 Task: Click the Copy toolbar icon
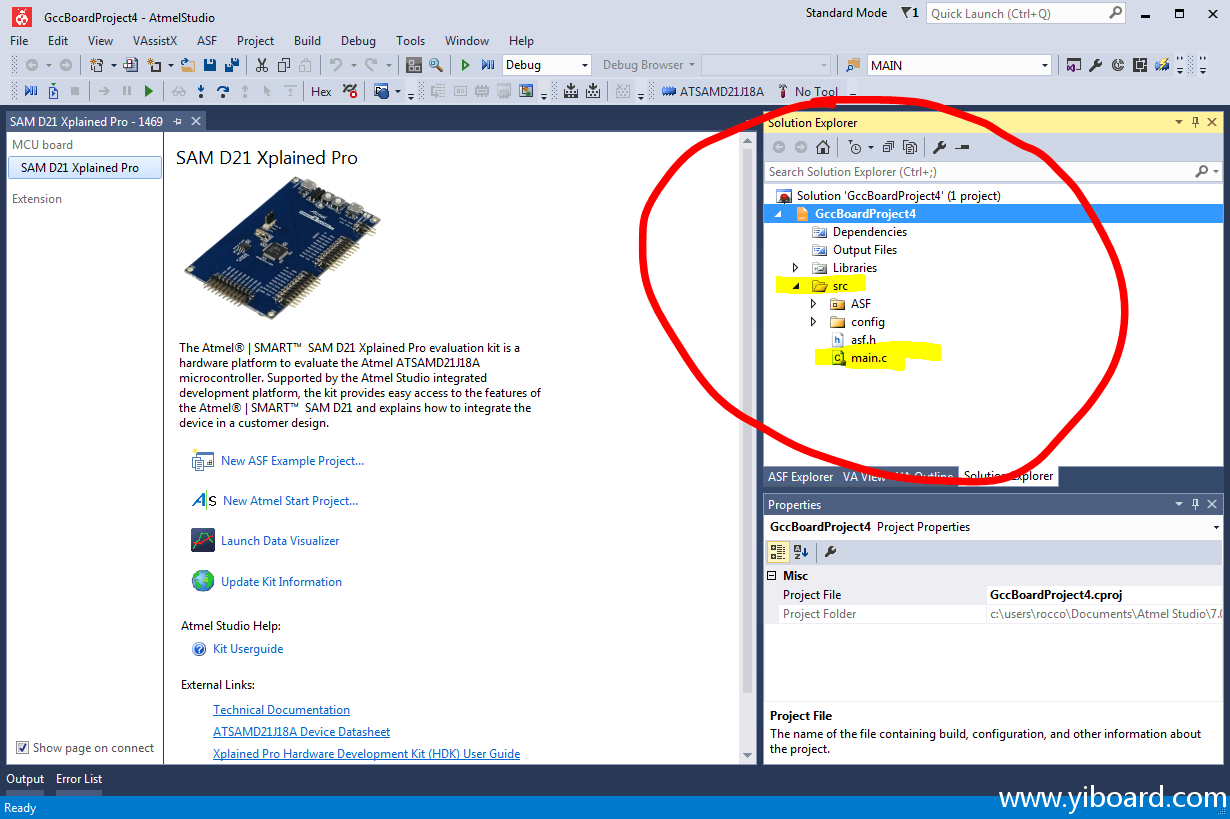(x=284, y=65)
